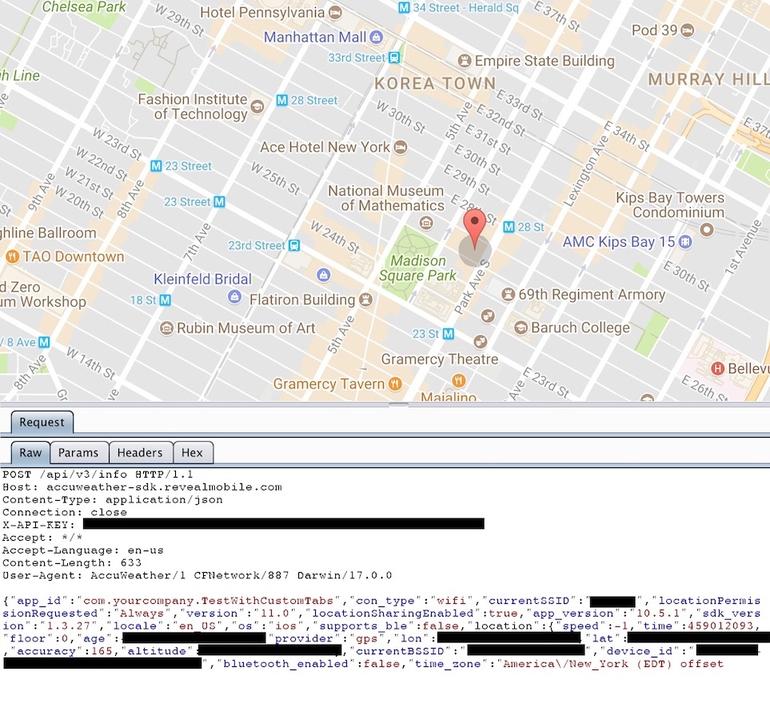Click the Gramercy Tavern restaurant icon
Viewport: 770px width, 711px height.
coord(395,384)
